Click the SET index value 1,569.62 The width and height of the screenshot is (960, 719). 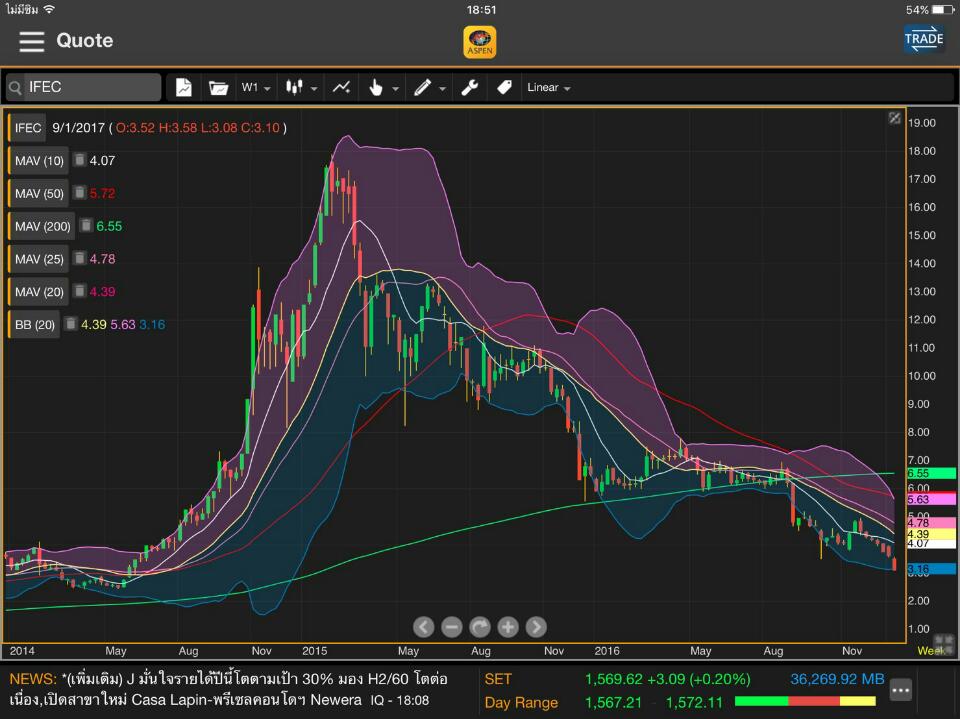tap(613, 679)
